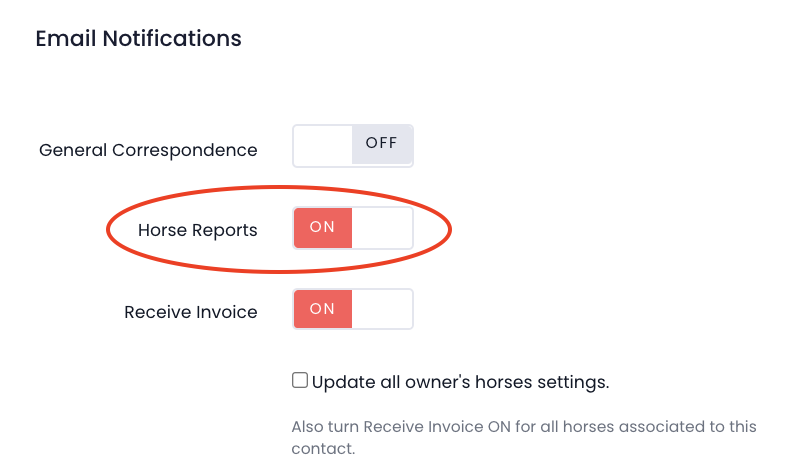
Task: Click white half of Receive Invoice switch
Action: click(382, 310)
